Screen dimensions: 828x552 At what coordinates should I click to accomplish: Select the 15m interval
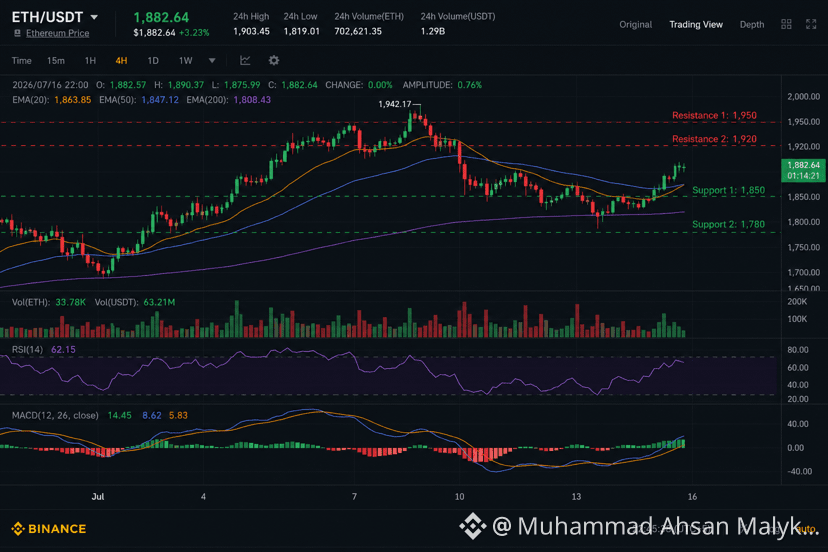(56, 61)
